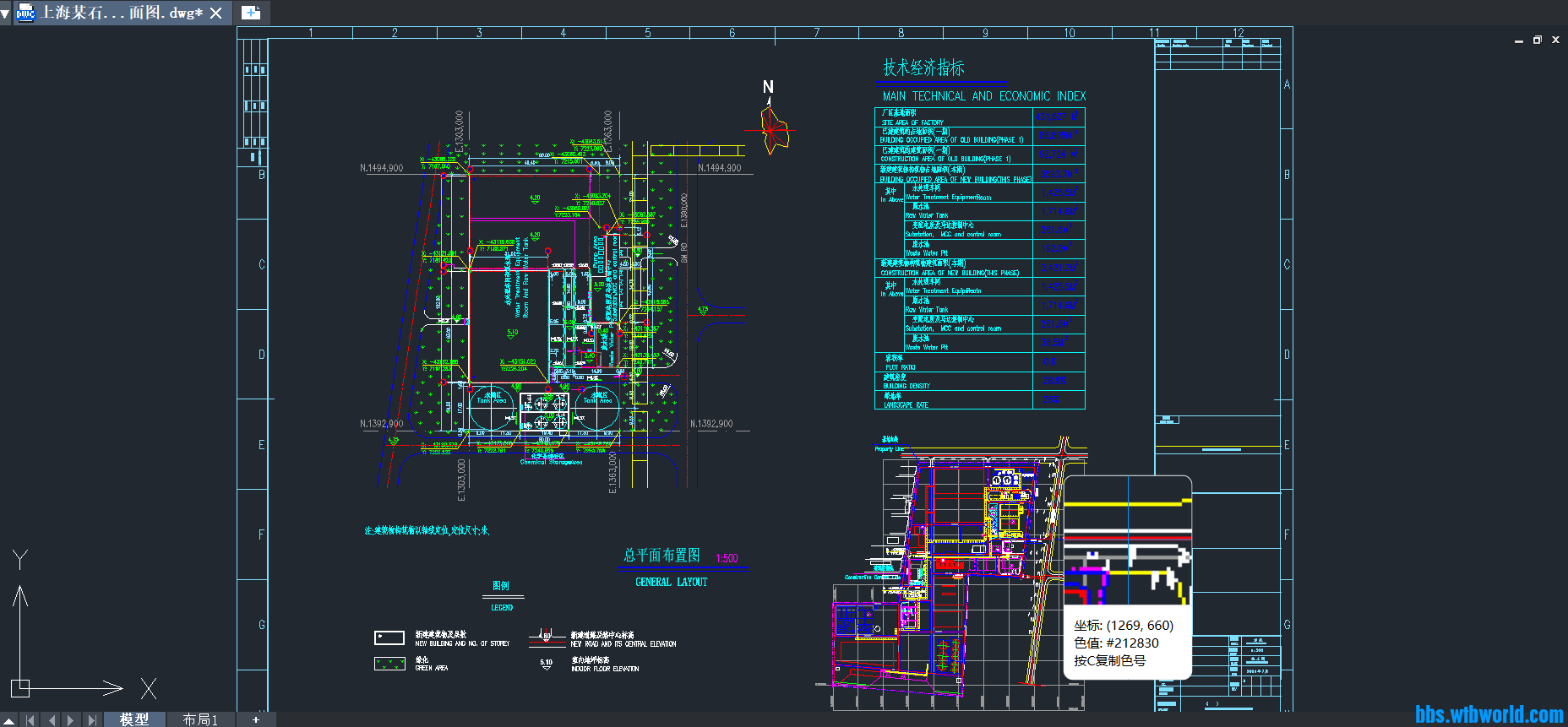
Task: Go to the next layout tab arrow
Action: [71, 720]
